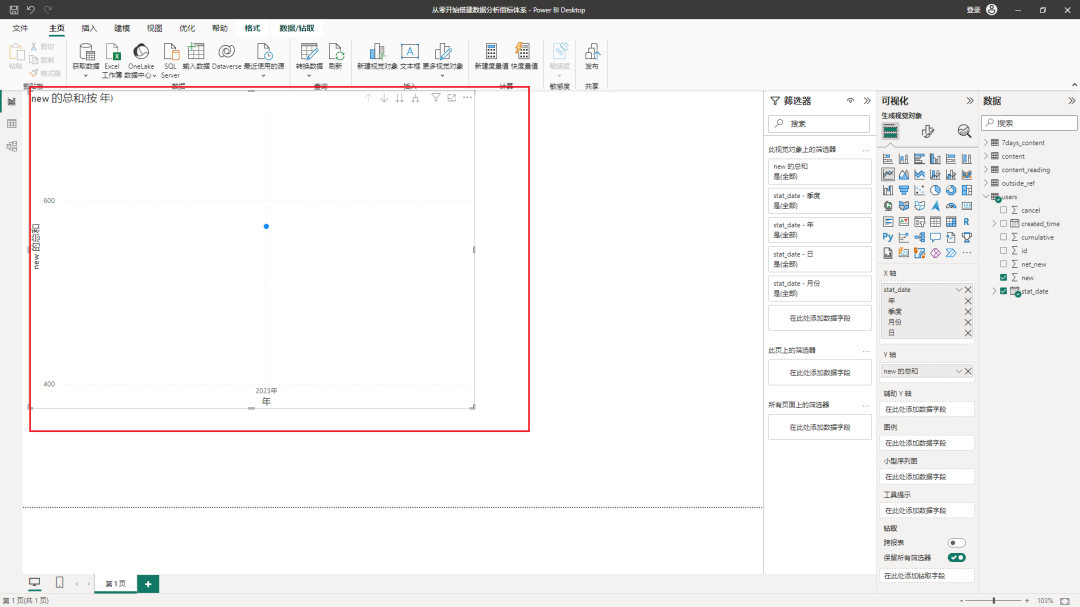The image size is (1080, 607).
Task: Click the zoom slider in status bar
Action: 994,601
